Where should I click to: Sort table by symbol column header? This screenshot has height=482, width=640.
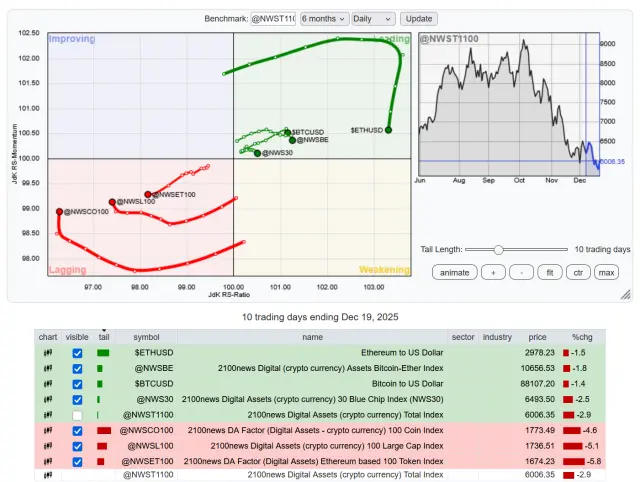pyautogui.click(x=146, y=337)
